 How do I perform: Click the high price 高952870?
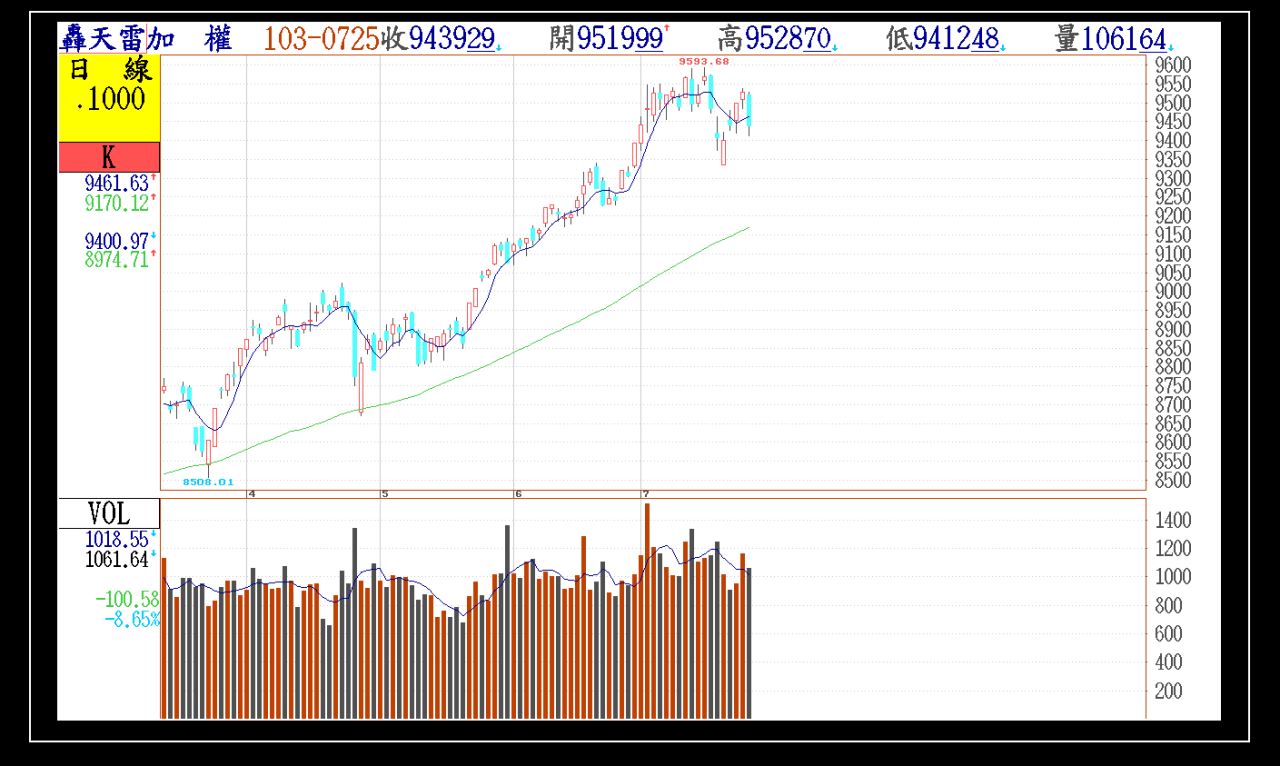(775, 40)
